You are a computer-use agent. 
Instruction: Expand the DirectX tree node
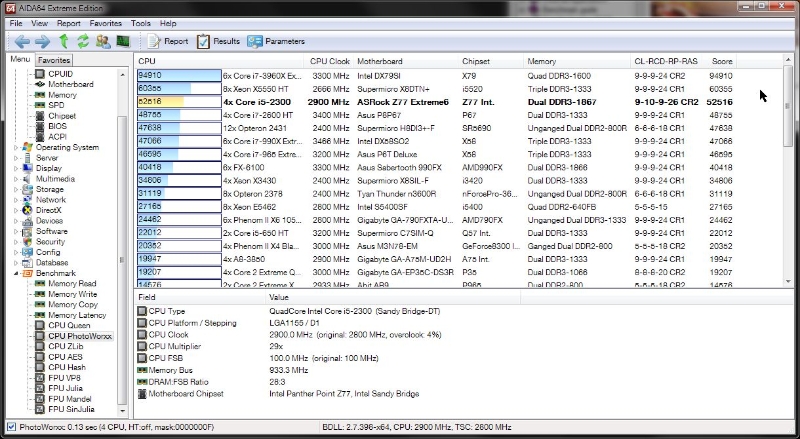[x=16, y=210]
